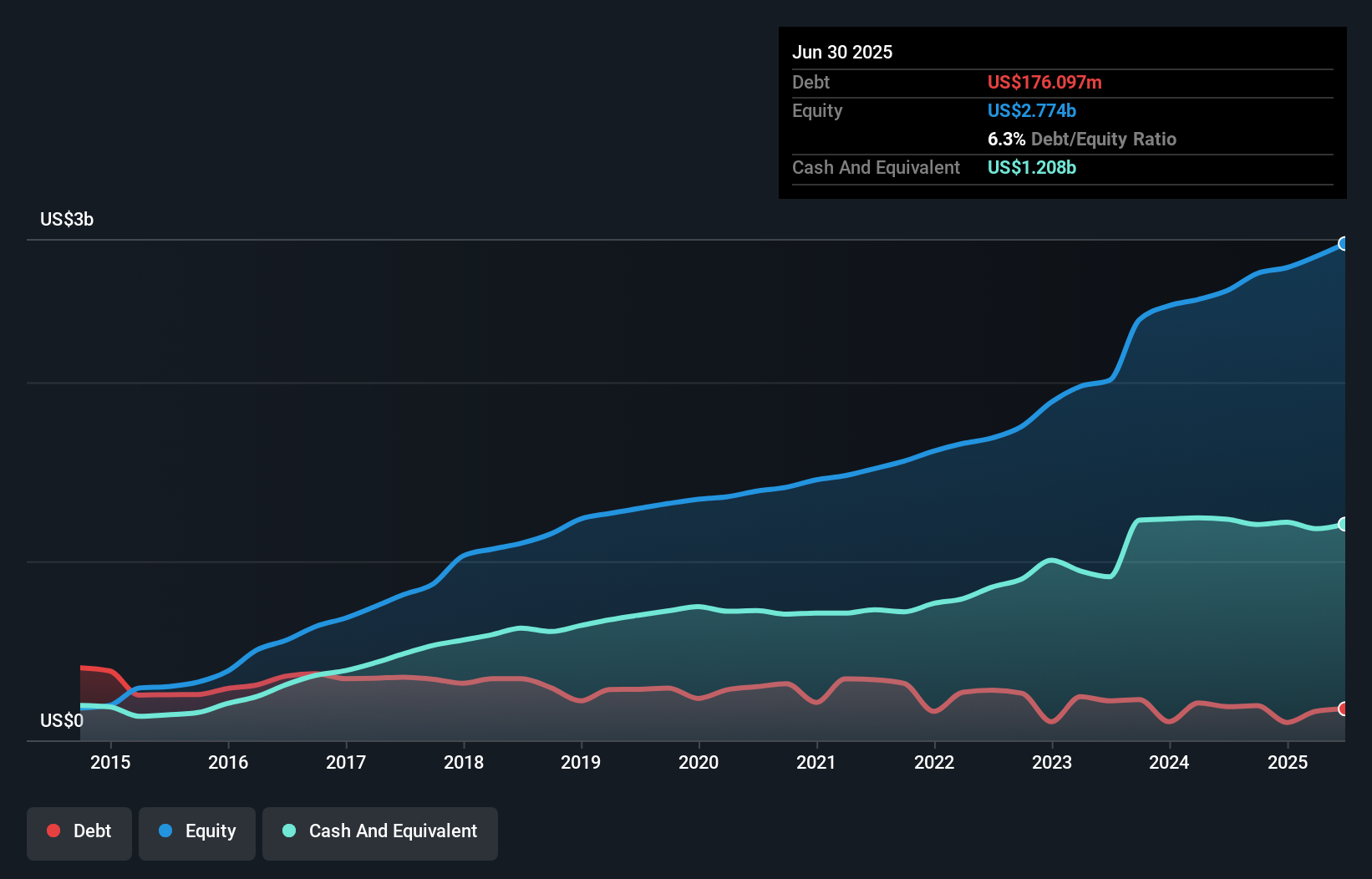Expand the Jun 30 2025 tooltip panel

[x=843, y=52]
